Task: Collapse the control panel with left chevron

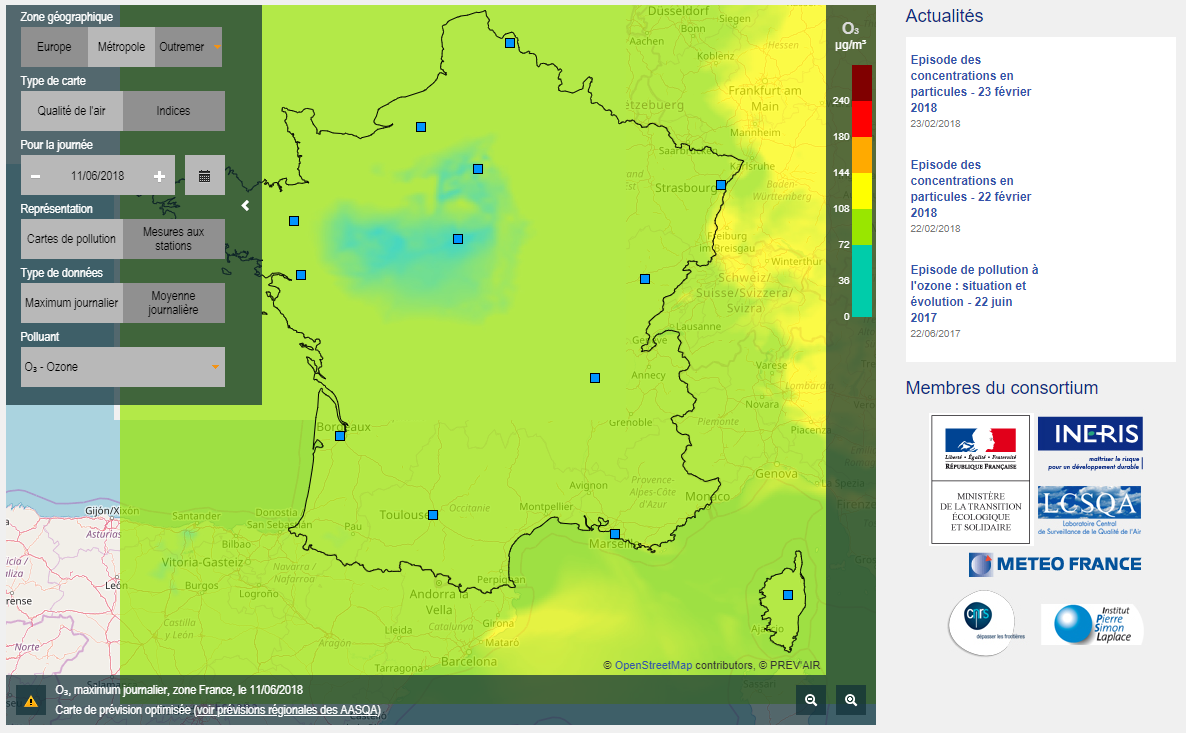Action: (244, 203)
